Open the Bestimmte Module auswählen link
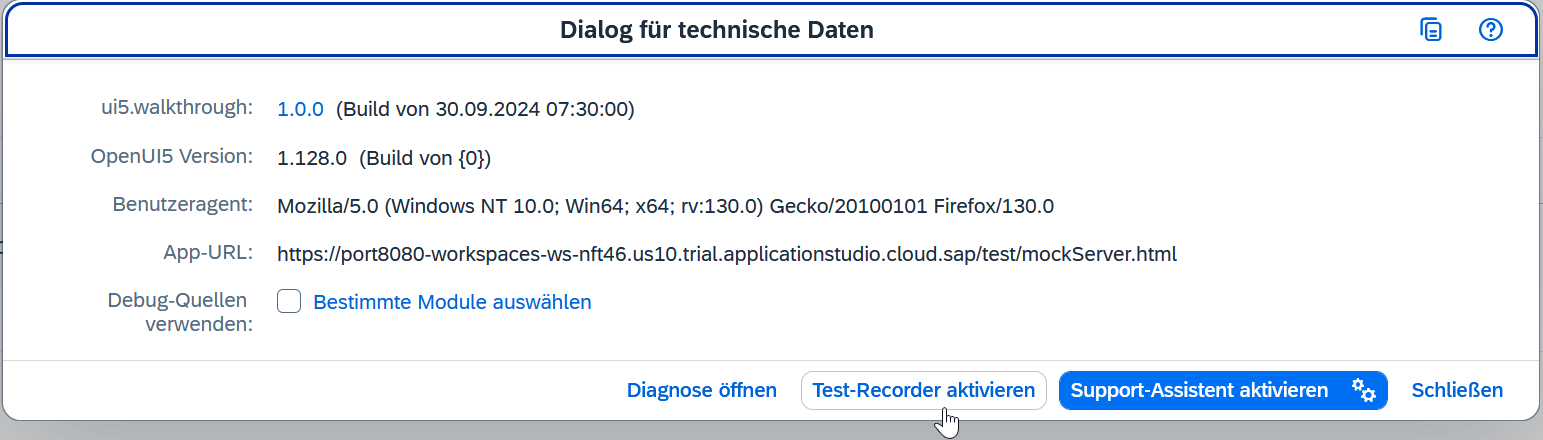This screenshot has width=1543, height=440. [452, 302]
